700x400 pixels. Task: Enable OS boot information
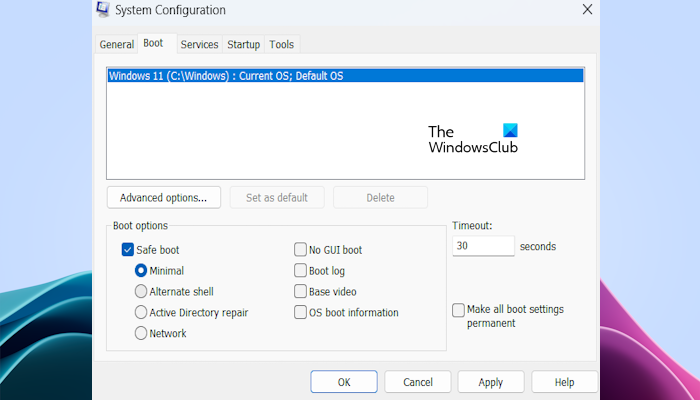pyautogui.click(x=300, y=312)
